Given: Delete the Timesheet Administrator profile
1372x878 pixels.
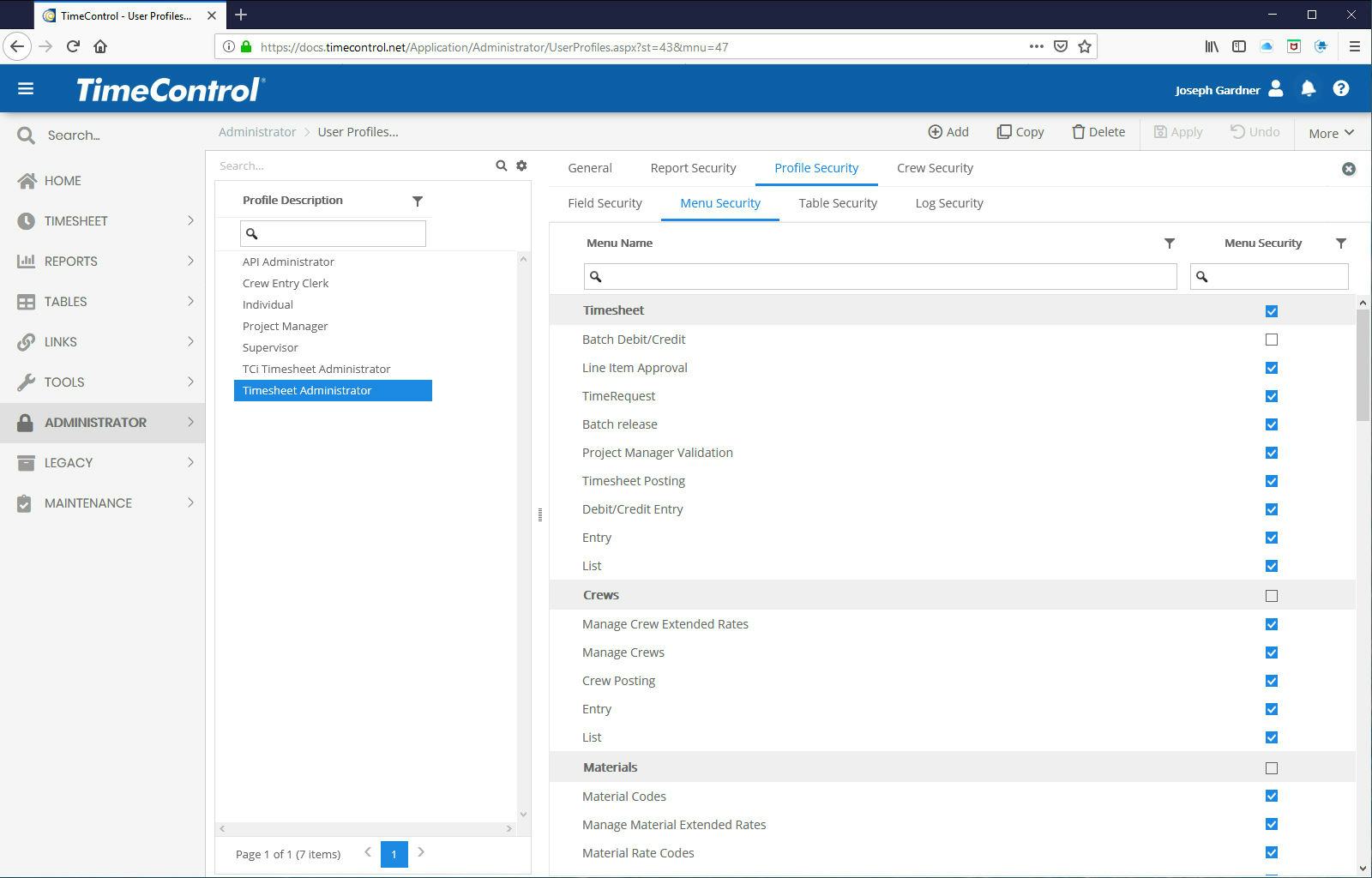Looking at the screenshot, I should click(x=1098, y=131).
